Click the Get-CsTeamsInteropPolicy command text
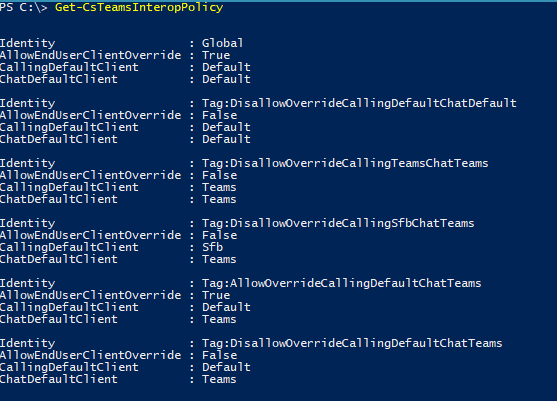This screenshot has width=557, height=401. click(x=139, y=7)
